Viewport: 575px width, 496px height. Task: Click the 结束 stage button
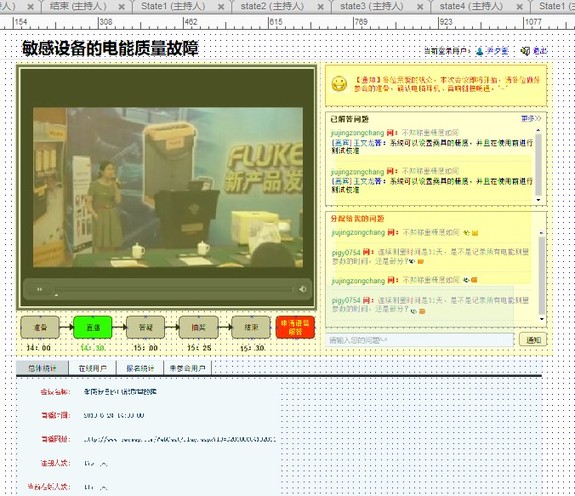[251, 327]
